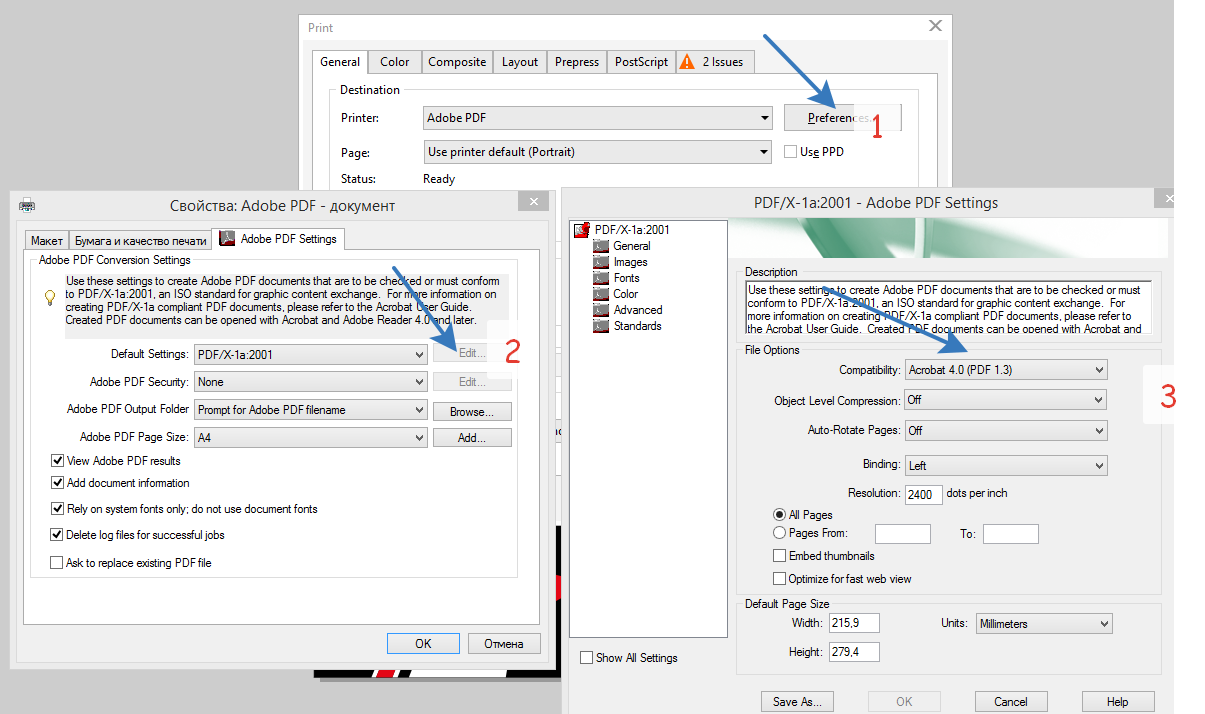Click the General folder icon in settings tree

(601, 246)
